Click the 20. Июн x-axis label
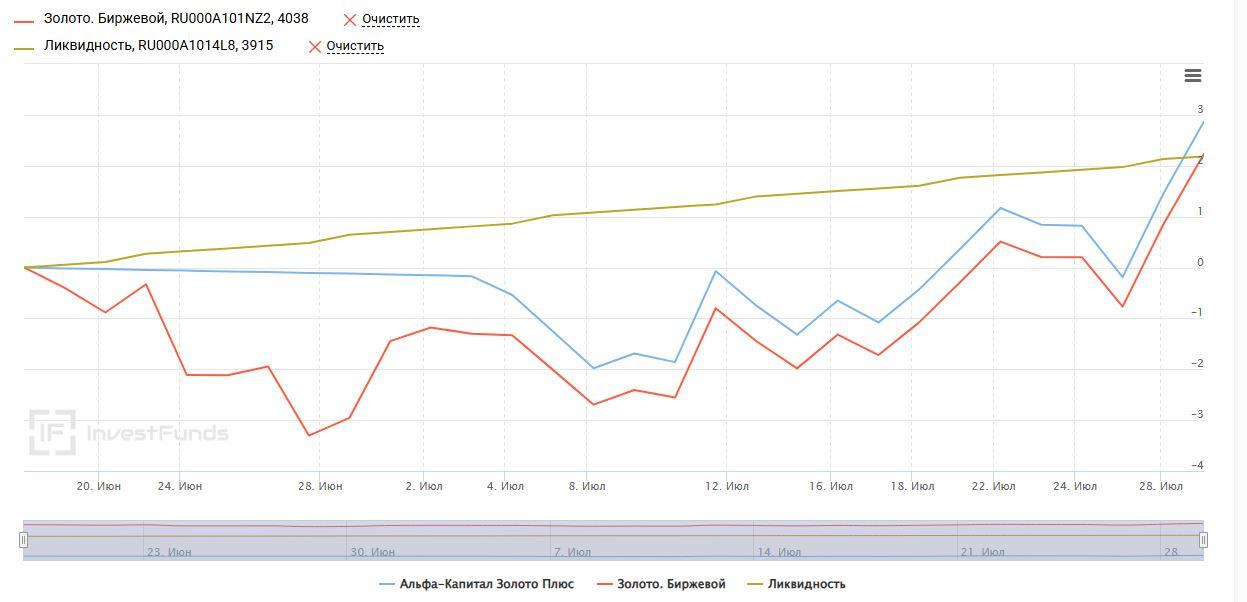The width and height of the screenshot is (1247, 602). click(98, 486)
